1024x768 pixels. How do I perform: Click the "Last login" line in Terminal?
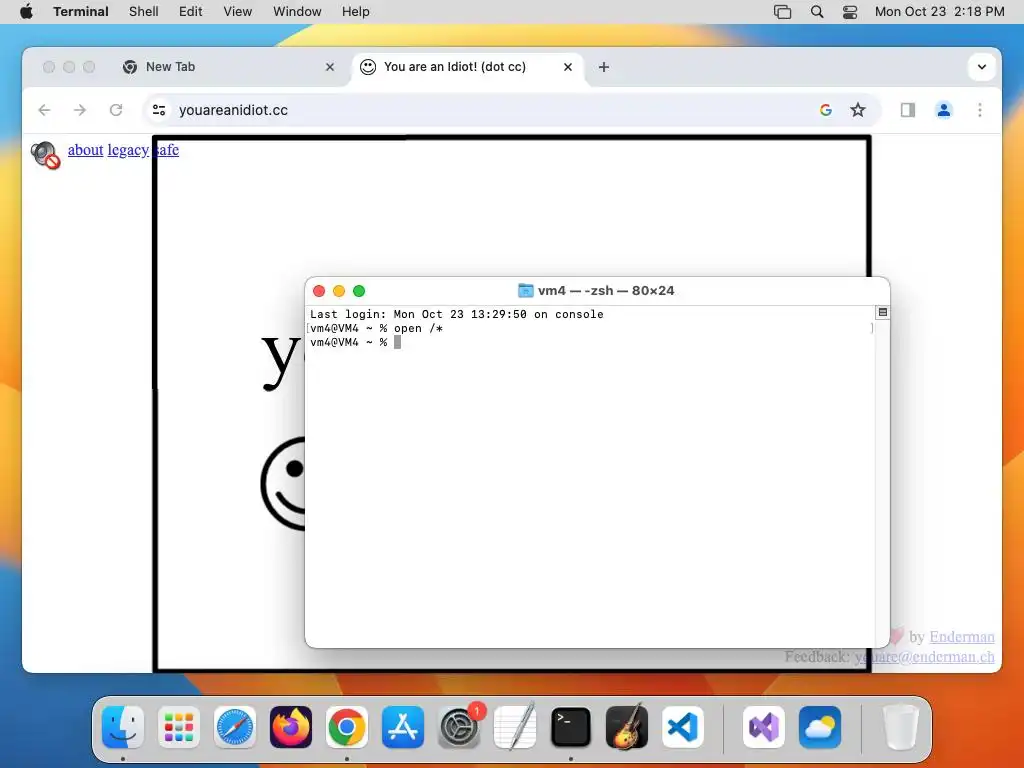[x=456, y=314]
